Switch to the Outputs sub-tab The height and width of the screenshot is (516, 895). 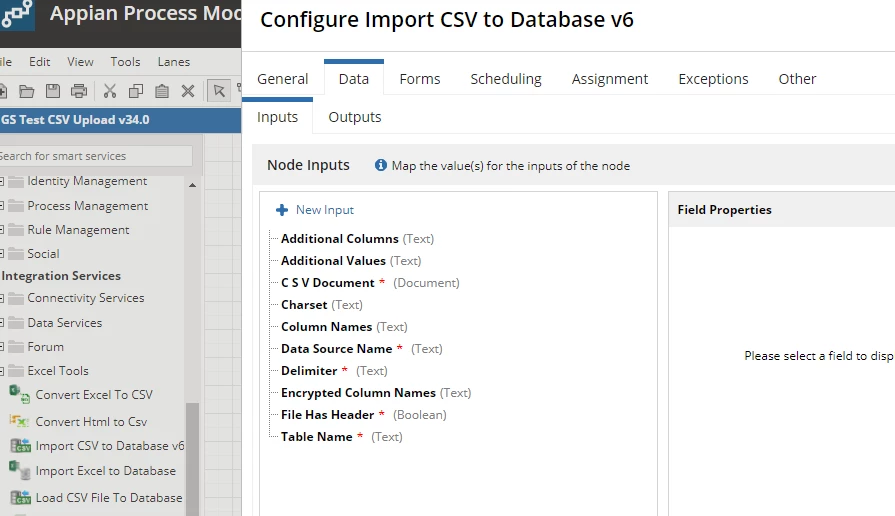[354, 116]
